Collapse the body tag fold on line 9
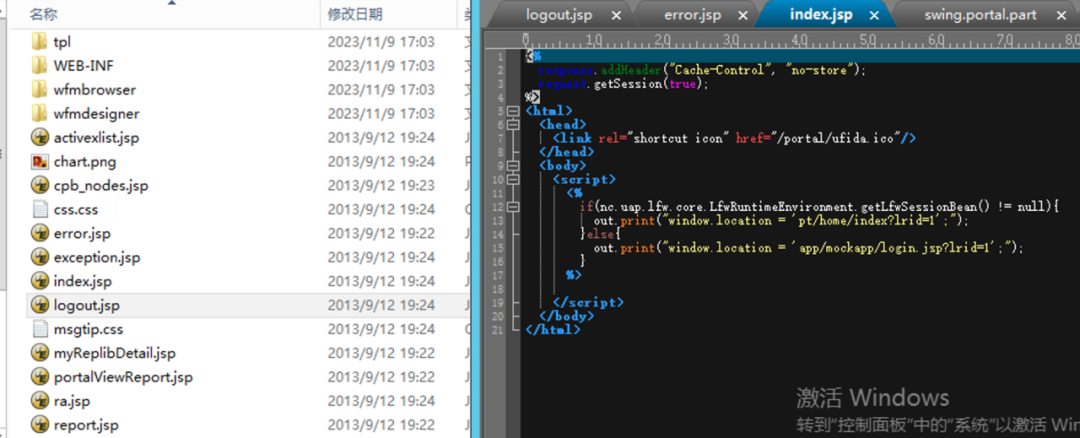 click(511, 166)
